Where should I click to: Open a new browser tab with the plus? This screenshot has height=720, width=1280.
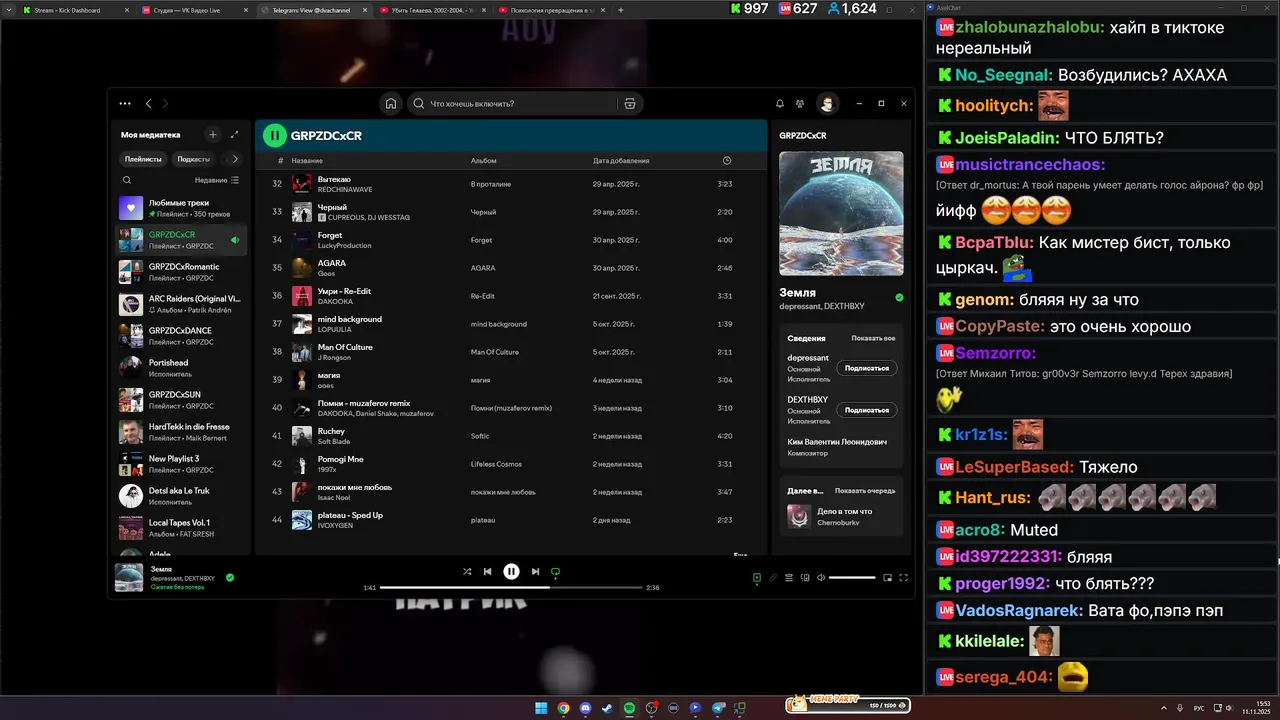tap(621, 10)
